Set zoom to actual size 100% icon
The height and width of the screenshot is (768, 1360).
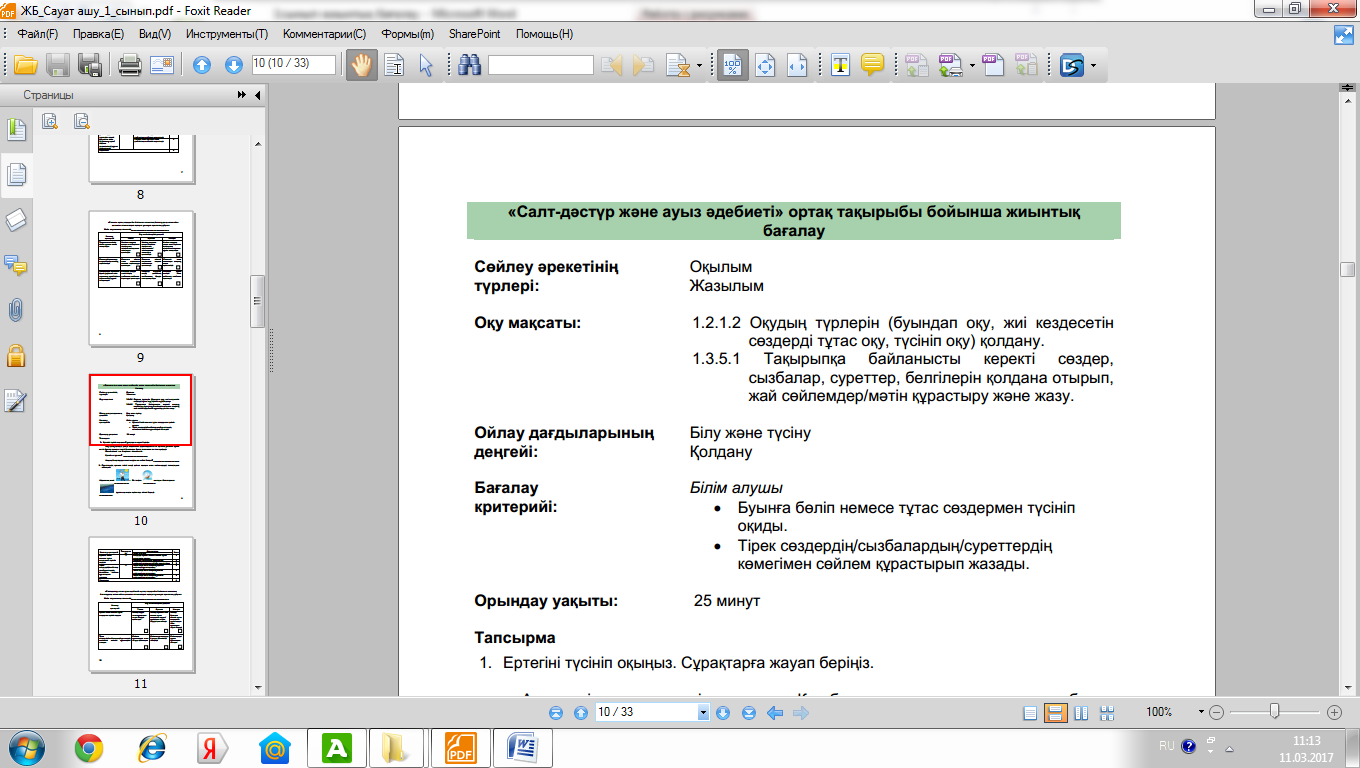pyautogui.click(x=733, y=66)
